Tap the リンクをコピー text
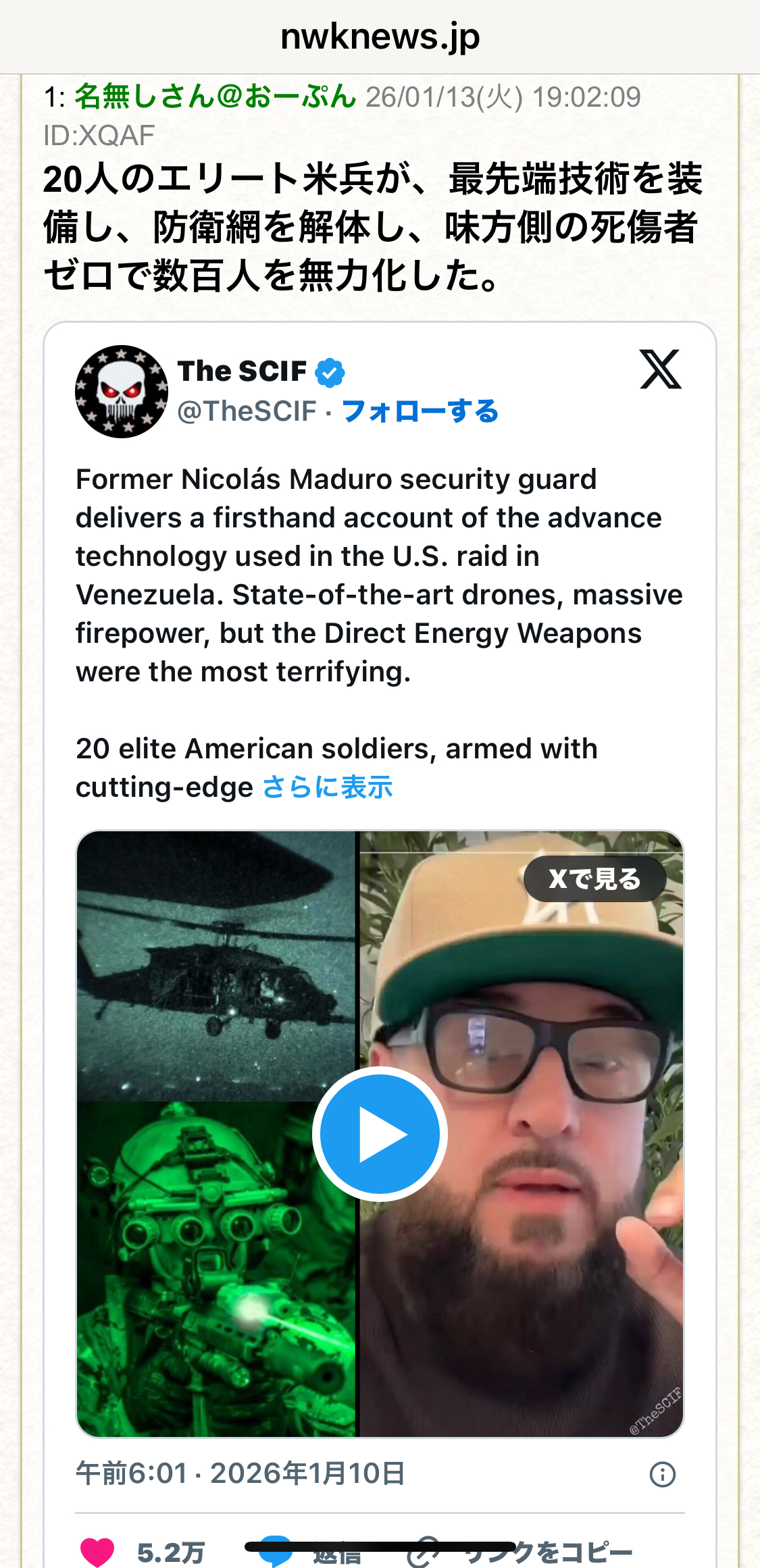 tap(549, 1553)
